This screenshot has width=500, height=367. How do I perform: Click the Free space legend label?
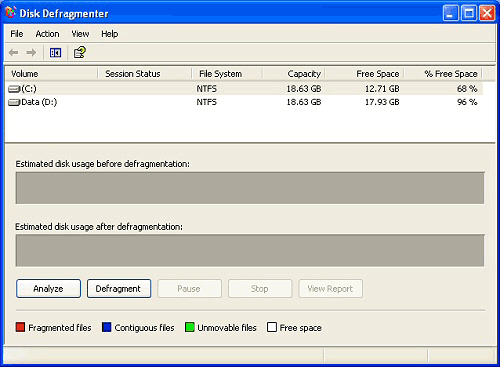pyautogui.click(x=301, y=328)
